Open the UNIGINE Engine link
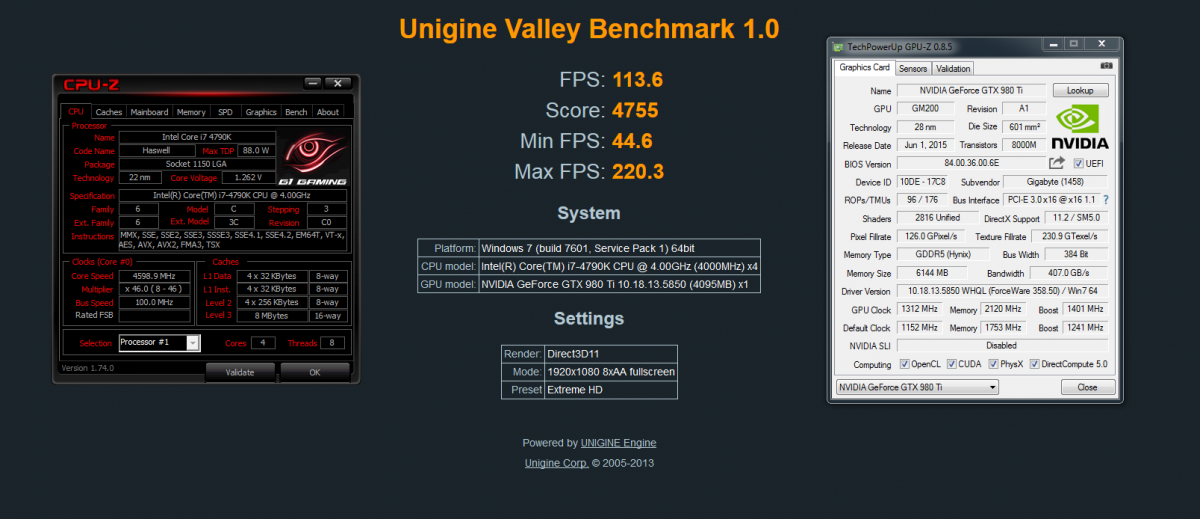Screen dimensions: 1200x519 618,443
